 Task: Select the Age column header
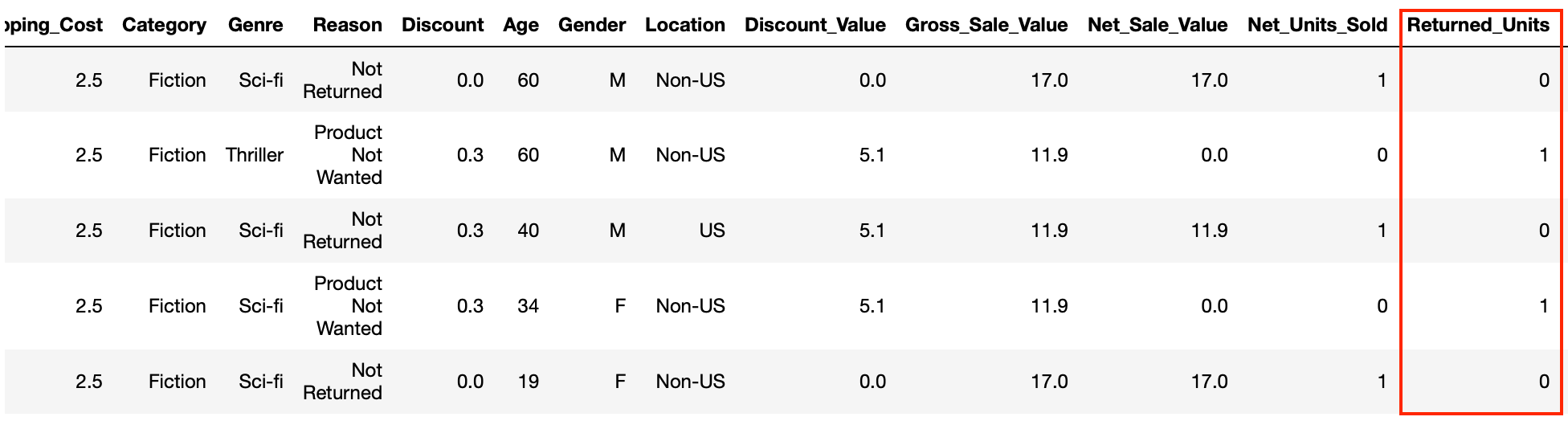[521, 25]
